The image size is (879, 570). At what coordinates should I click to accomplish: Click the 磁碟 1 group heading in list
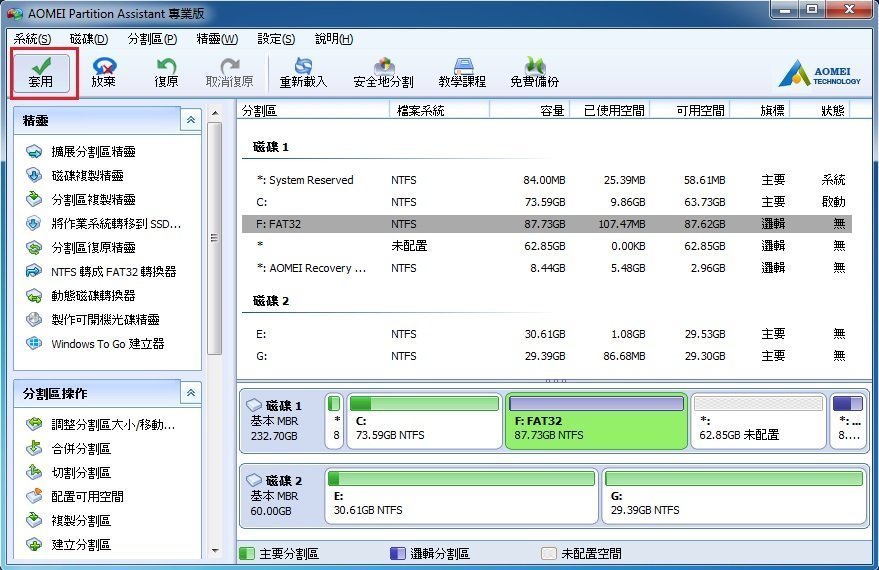[x=271, y=147]
